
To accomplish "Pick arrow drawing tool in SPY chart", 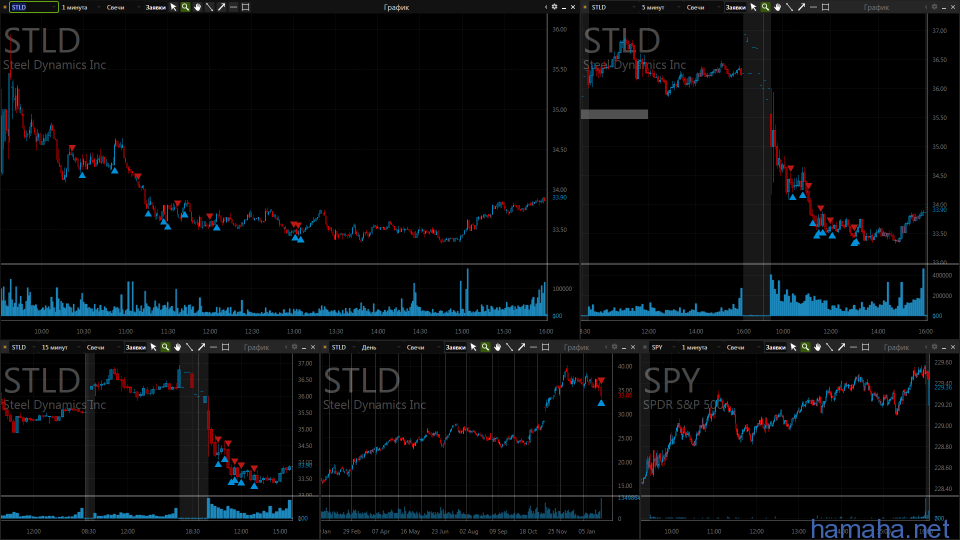I will coord(842,347).
